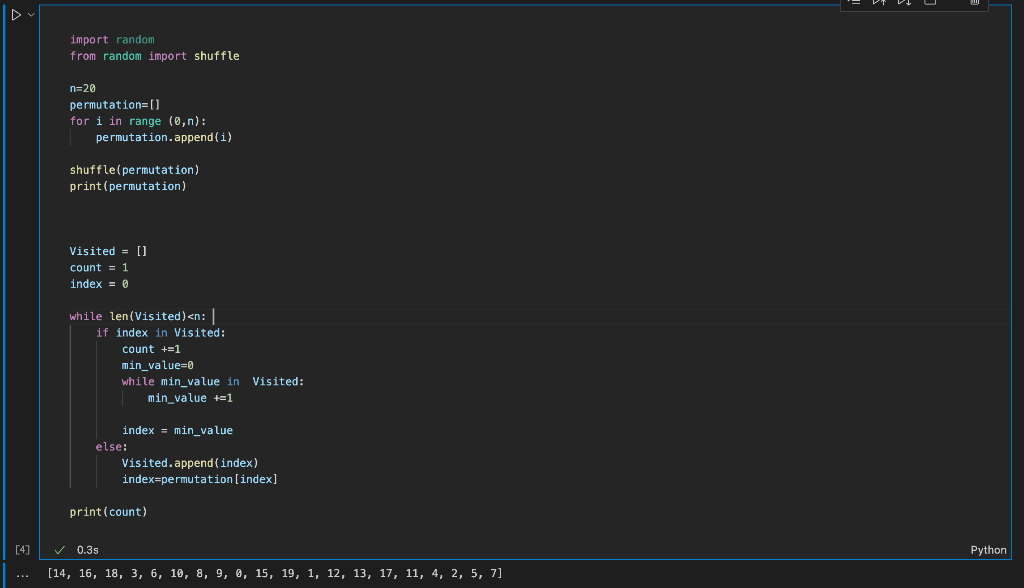Expand the collapsed output via the ellipsis
The image size is (1024, 588).
(22, 573)
